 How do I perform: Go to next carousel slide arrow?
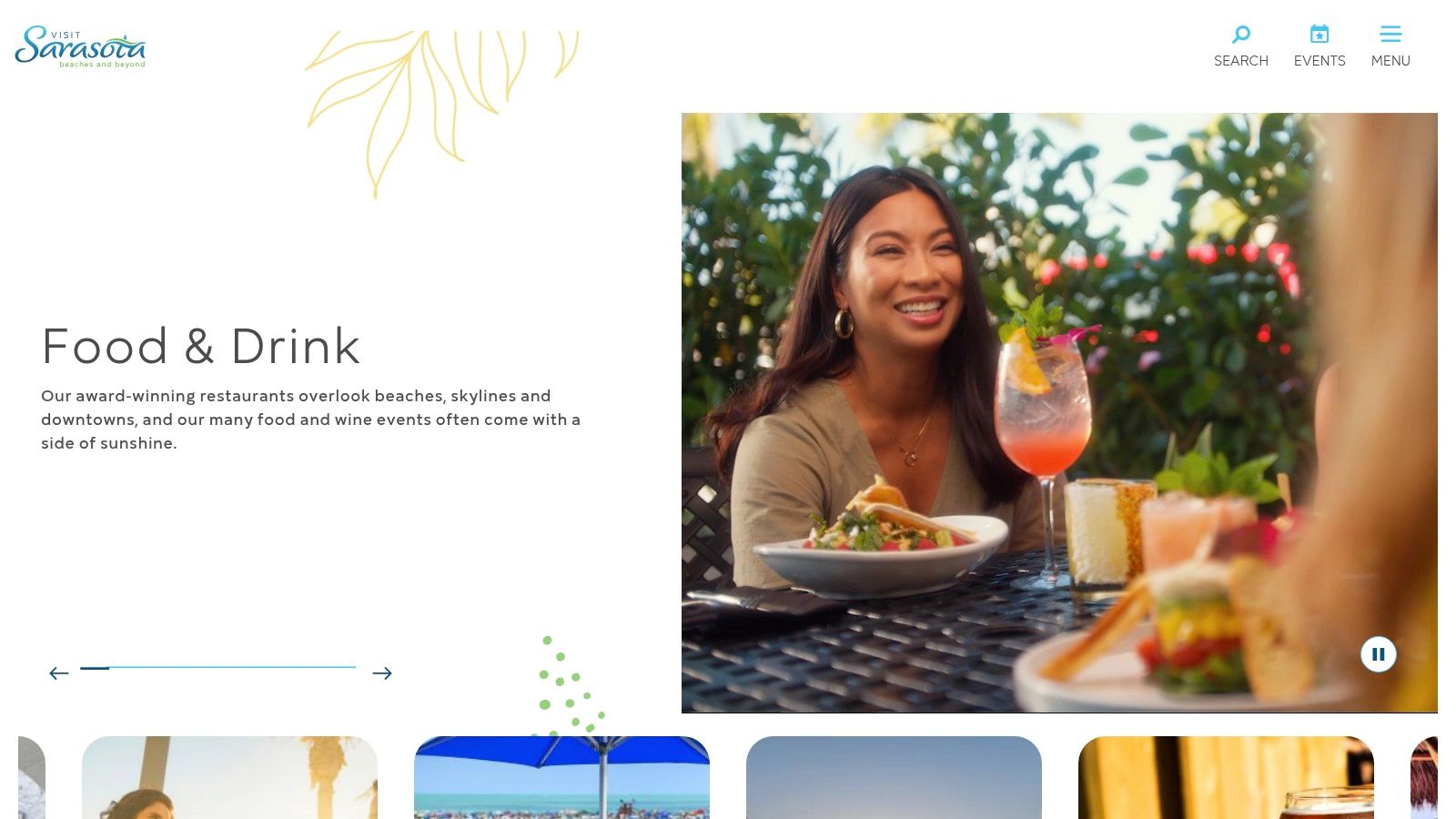(x=382, y=673)
